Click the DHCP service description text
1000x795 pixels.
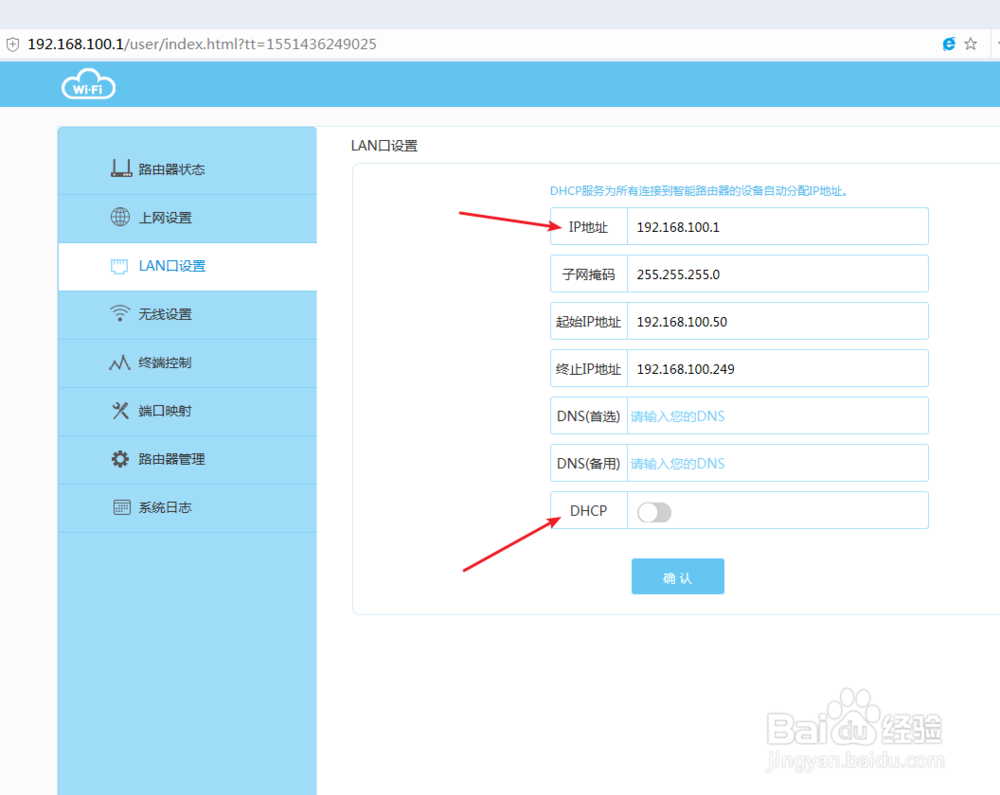(x=698, y=191)
